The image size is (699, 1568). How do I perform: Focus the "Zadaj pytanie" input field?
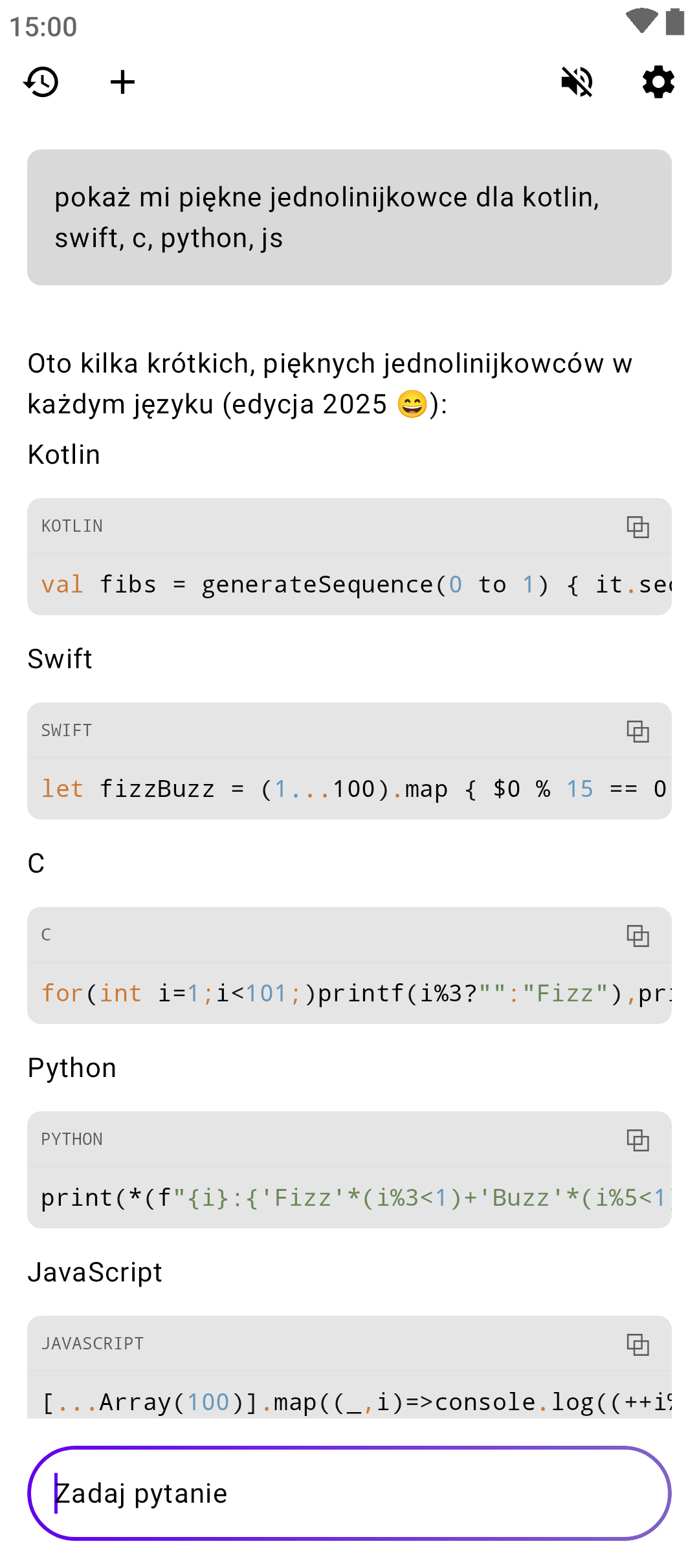point(349,1493)
